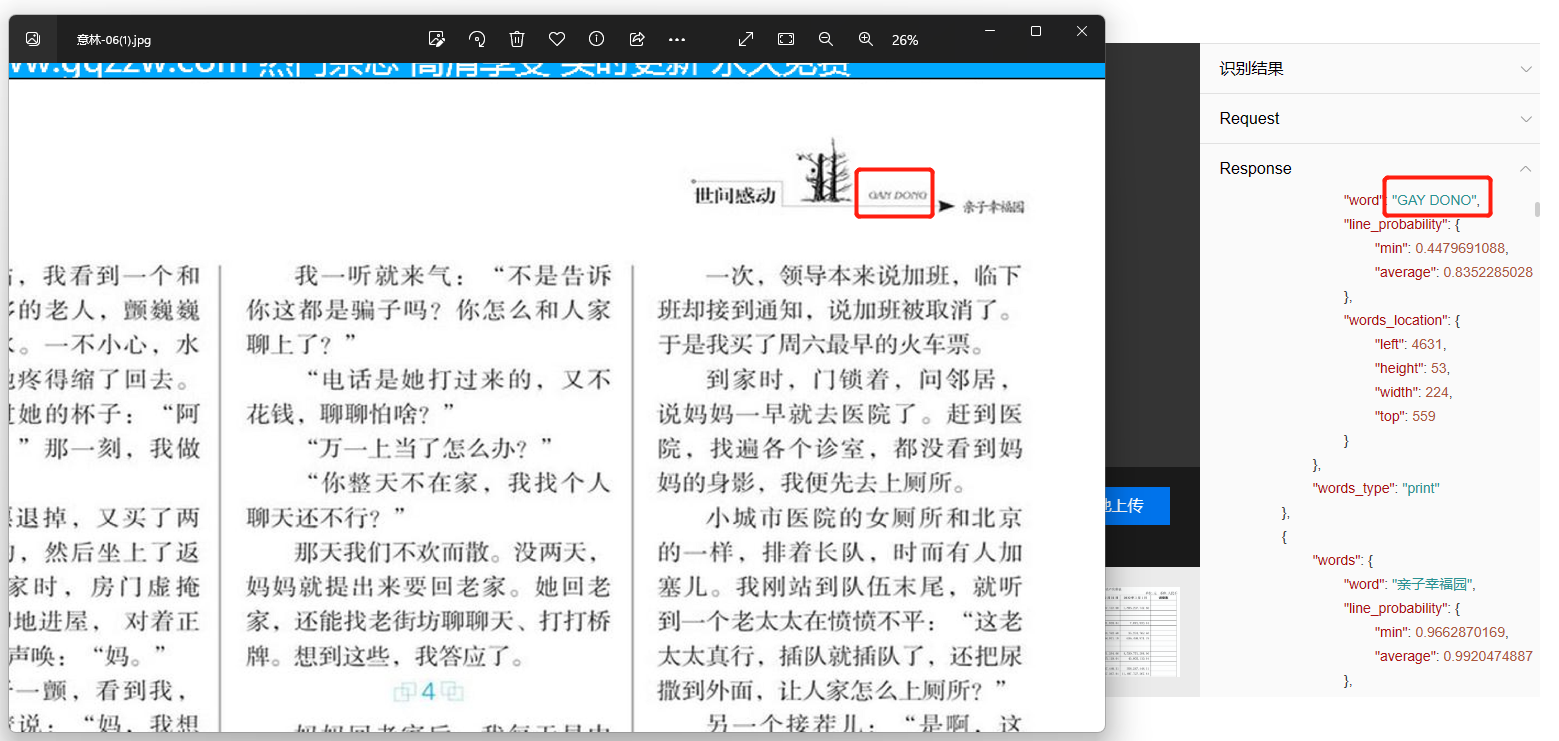Image resolution: width=1559 pixels, height=741 pixels.
Task: Click the 26% zoom level indicator
Action: (905, 40)
